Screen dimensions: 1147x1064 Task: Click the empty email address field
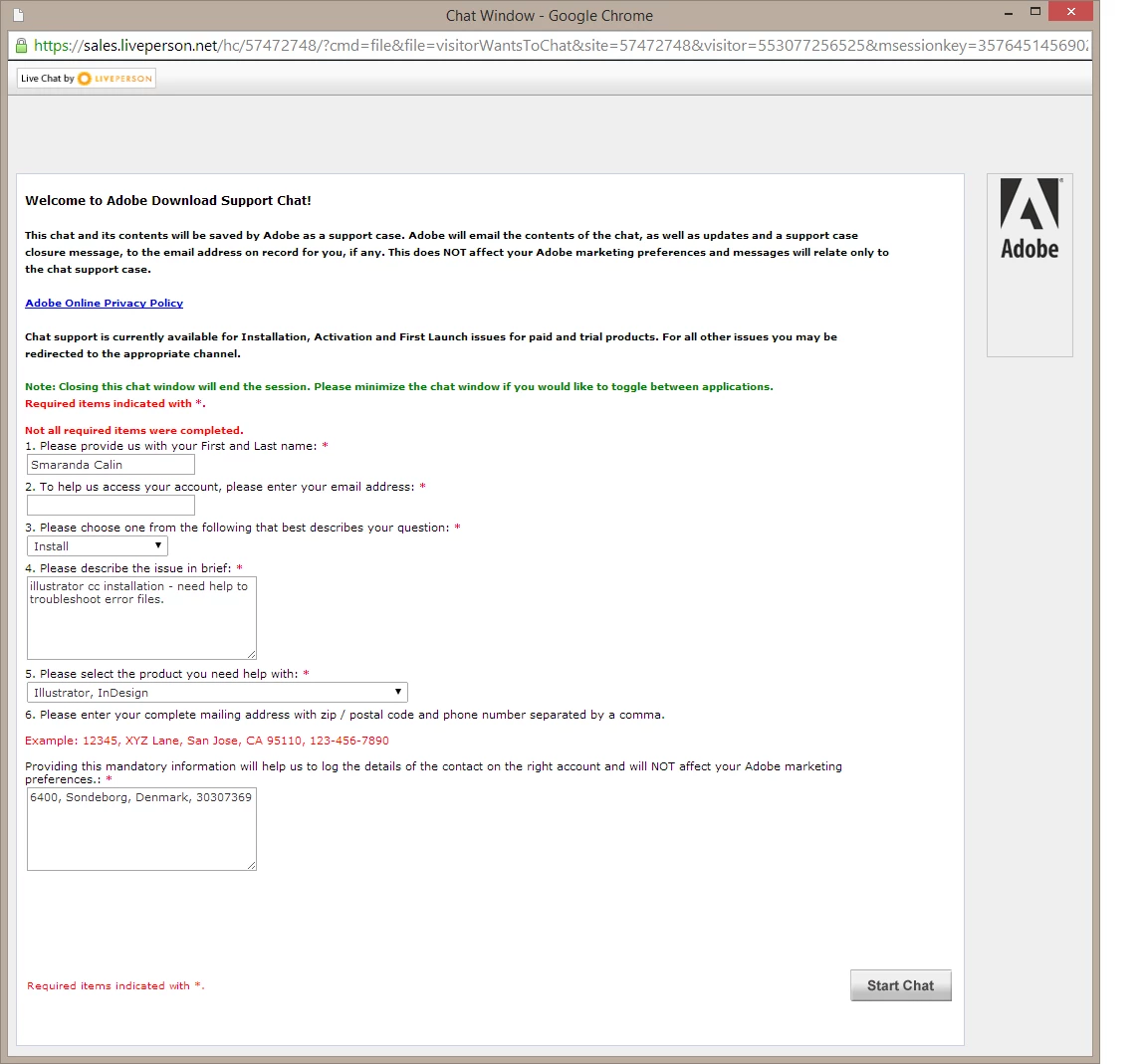111,506
